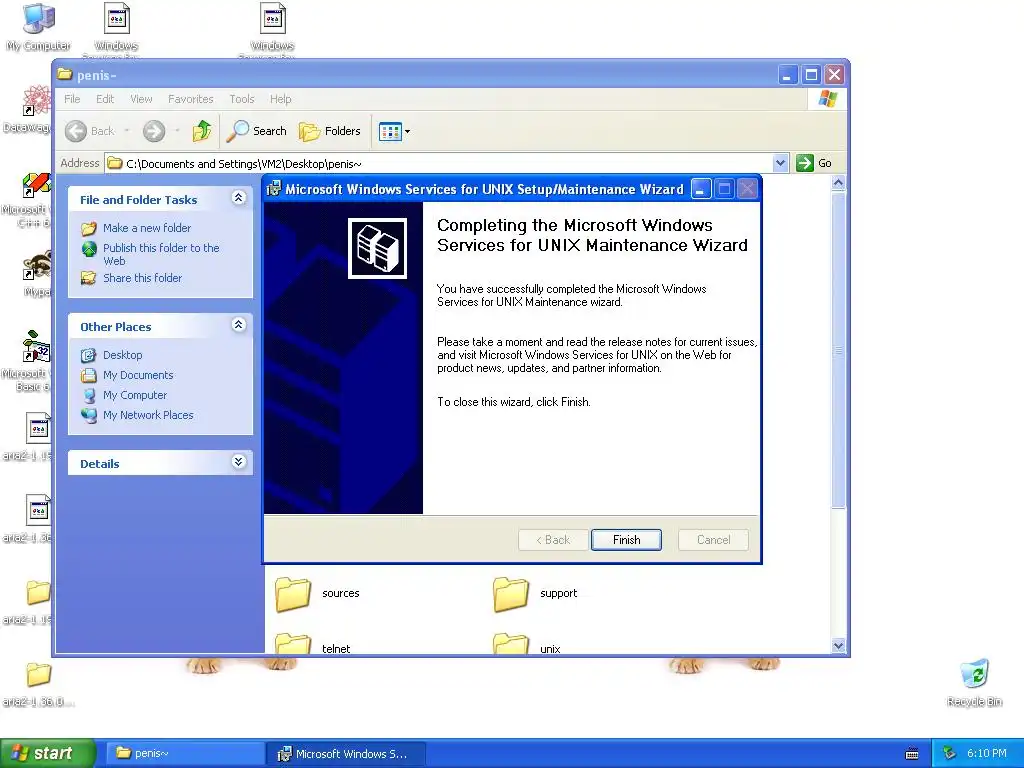1024x768 pixels.
Task: Open My Computer desktop icon
Action: click(39, 27)
